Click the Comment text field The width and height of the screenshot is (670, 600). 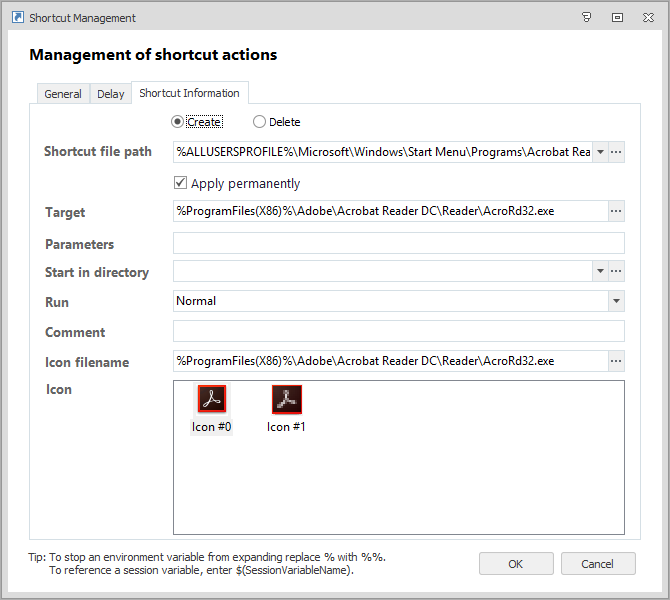pyautogui.click(x=398, y=331)
